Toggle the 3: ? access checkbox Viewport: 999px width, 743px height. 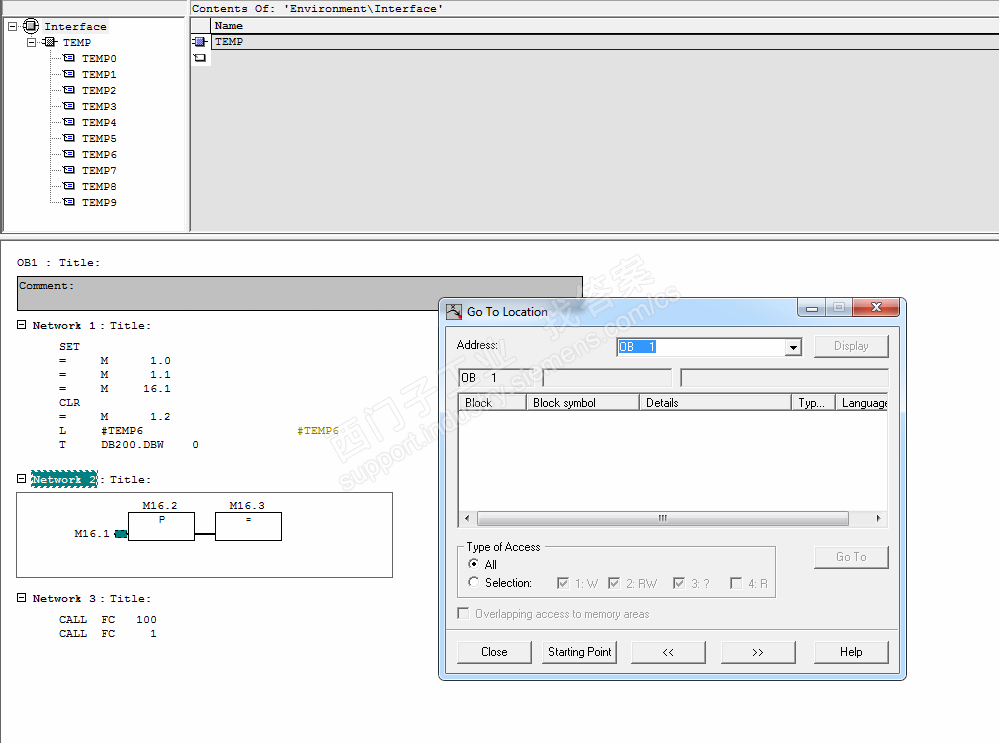coord(679,583)
